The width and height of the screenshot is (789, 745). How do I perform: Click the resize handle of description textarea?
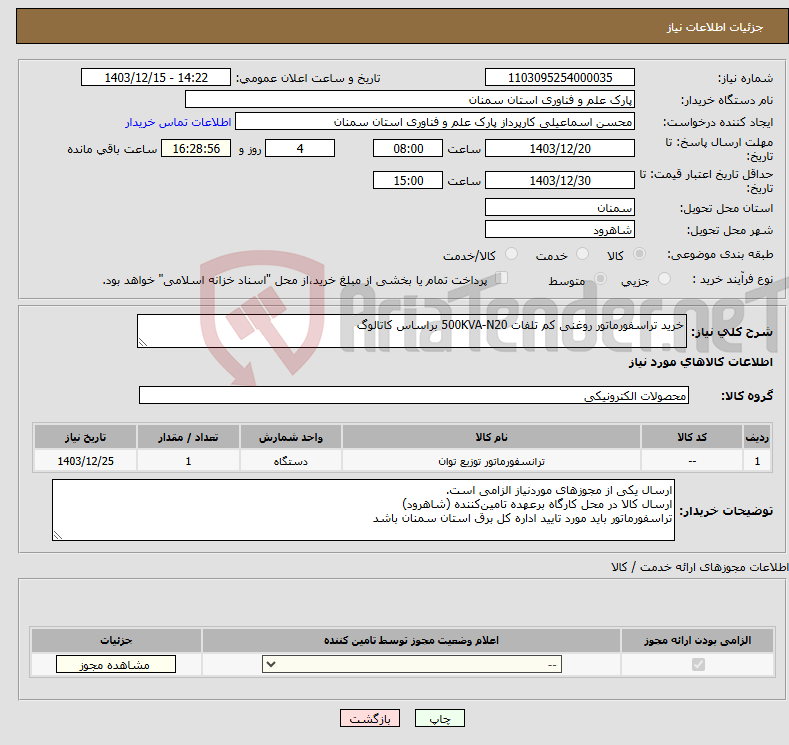143,342
